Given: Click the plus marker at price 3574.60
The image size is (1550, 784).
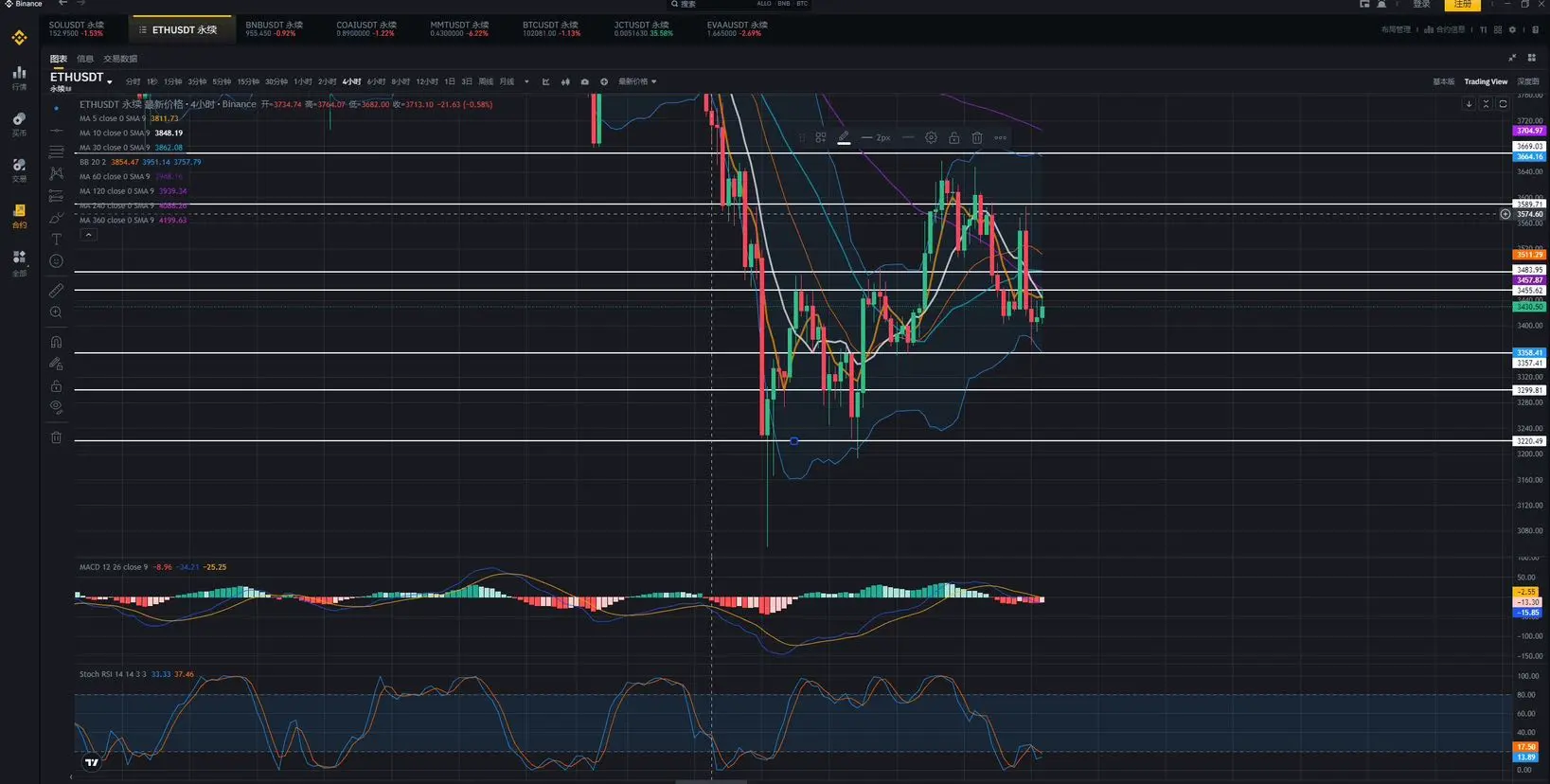Looking at the screenshot, I should coord(1505,214).
